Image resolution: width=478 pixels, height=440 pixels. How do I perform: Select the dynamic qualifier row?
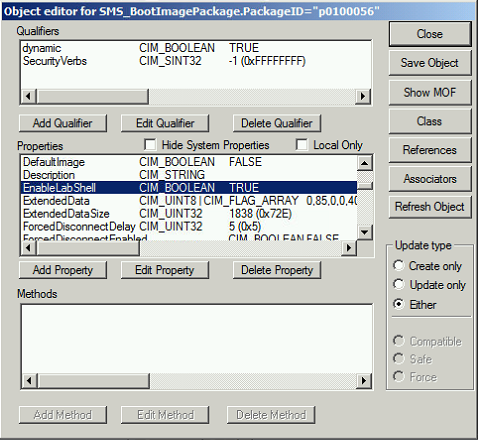tap(196, 48)
